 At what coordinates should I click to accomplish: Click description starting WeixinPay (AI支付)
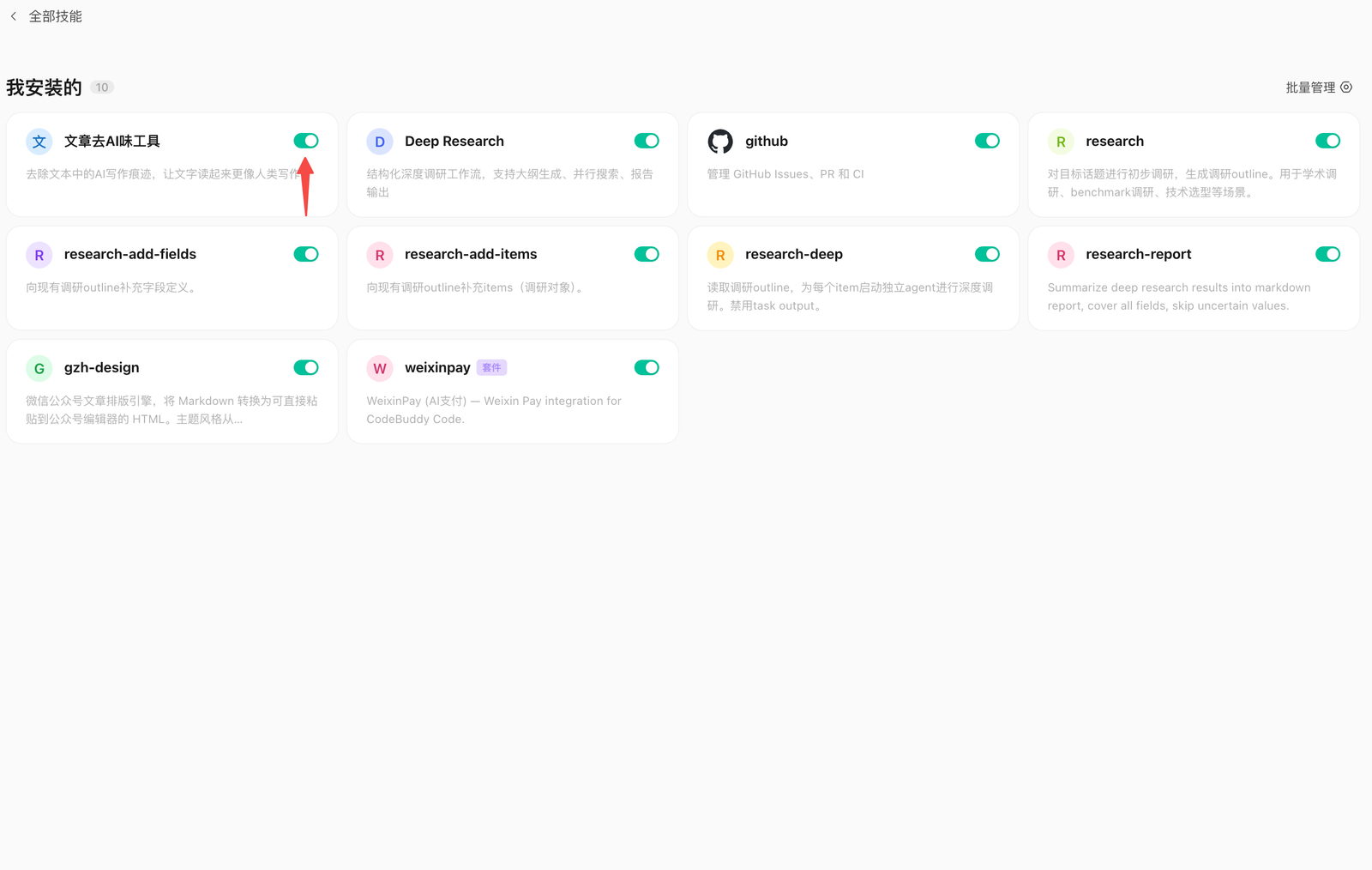coord(494,410)
